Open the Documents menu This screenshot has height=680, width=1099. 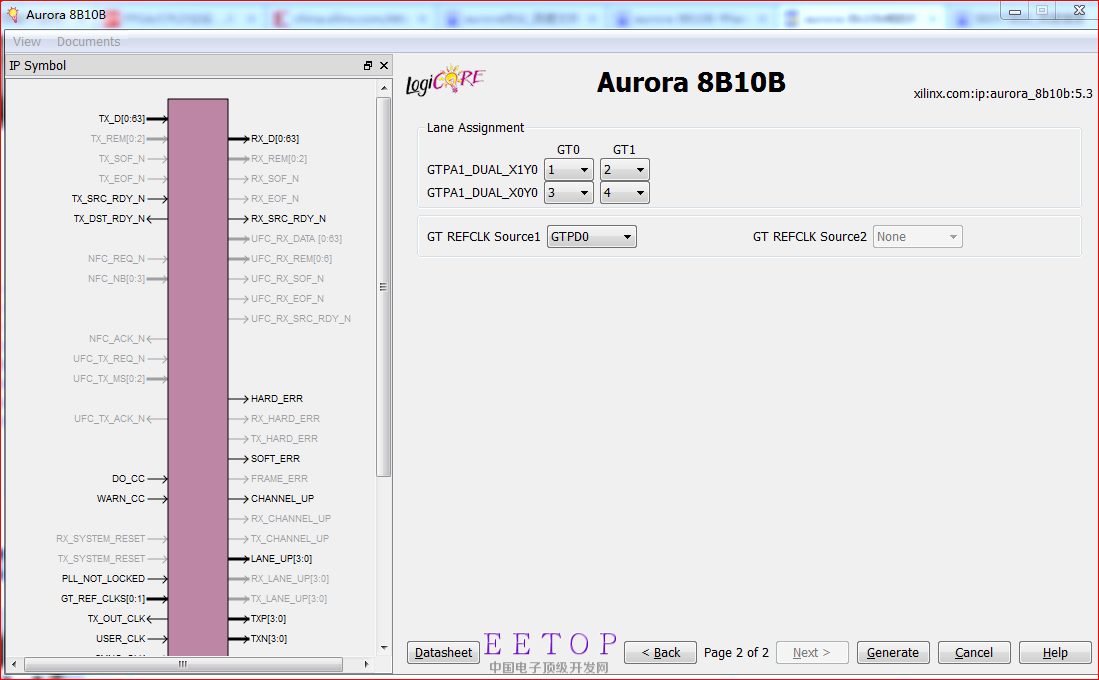tap(88, 42)
